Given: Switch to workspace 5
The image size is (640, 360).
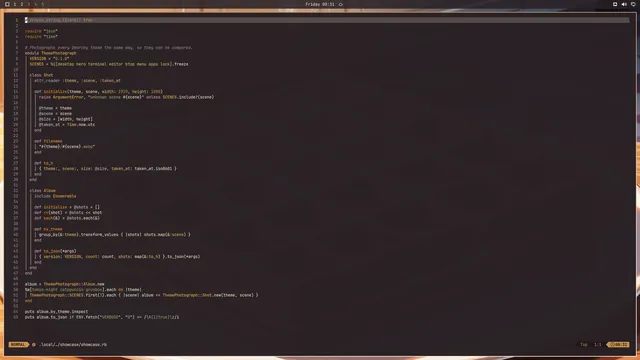Looking at the screenshot, I should coord(42,4).
